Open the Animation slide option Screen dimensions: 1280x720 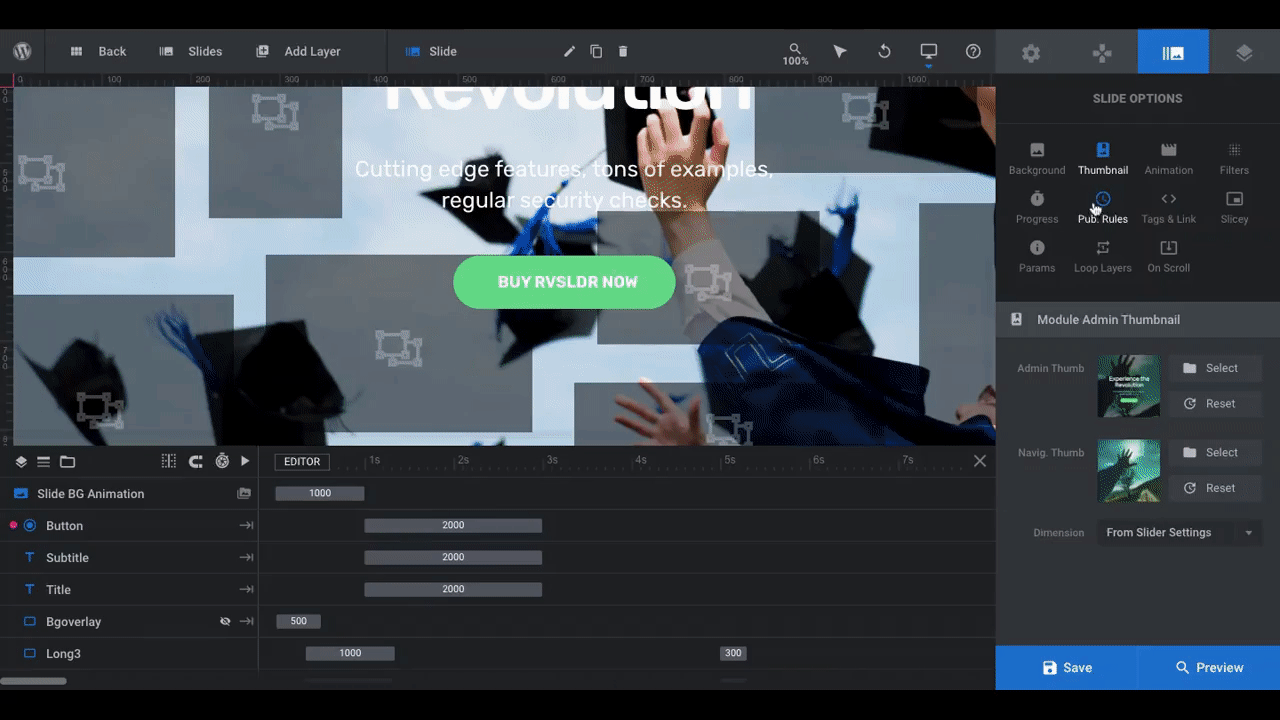[x=1169, y=158]
